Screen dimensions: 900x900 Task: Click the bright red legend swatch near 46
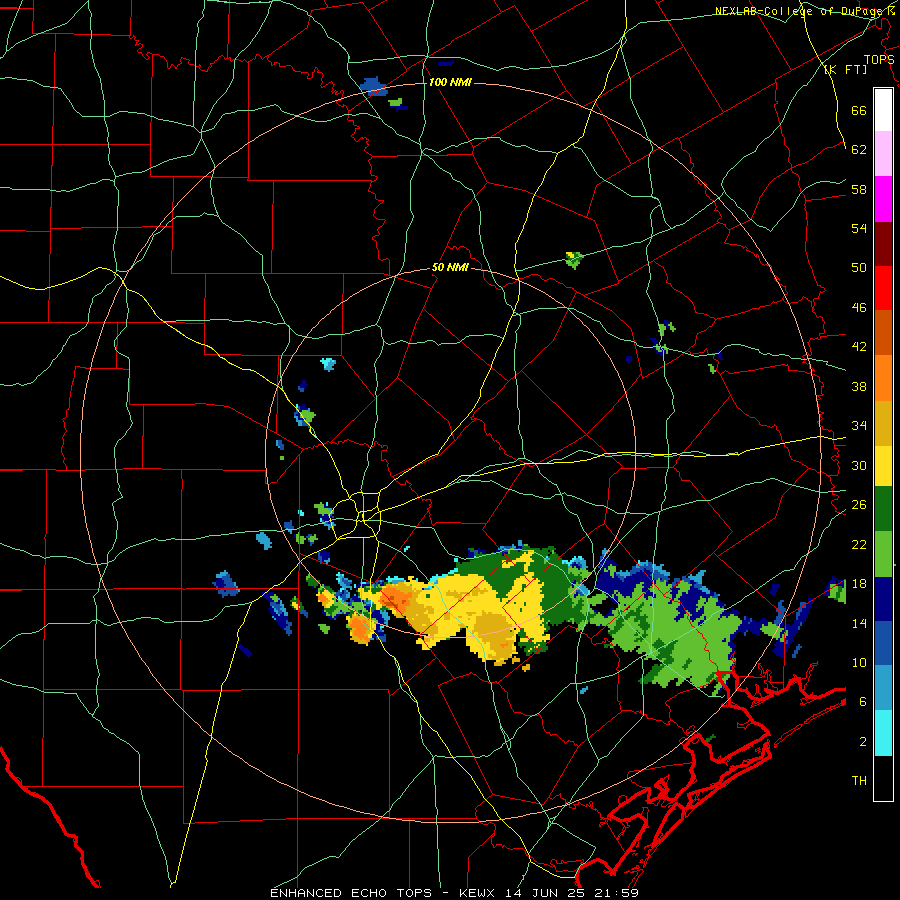pyautogui.click(x=883, y=288)
